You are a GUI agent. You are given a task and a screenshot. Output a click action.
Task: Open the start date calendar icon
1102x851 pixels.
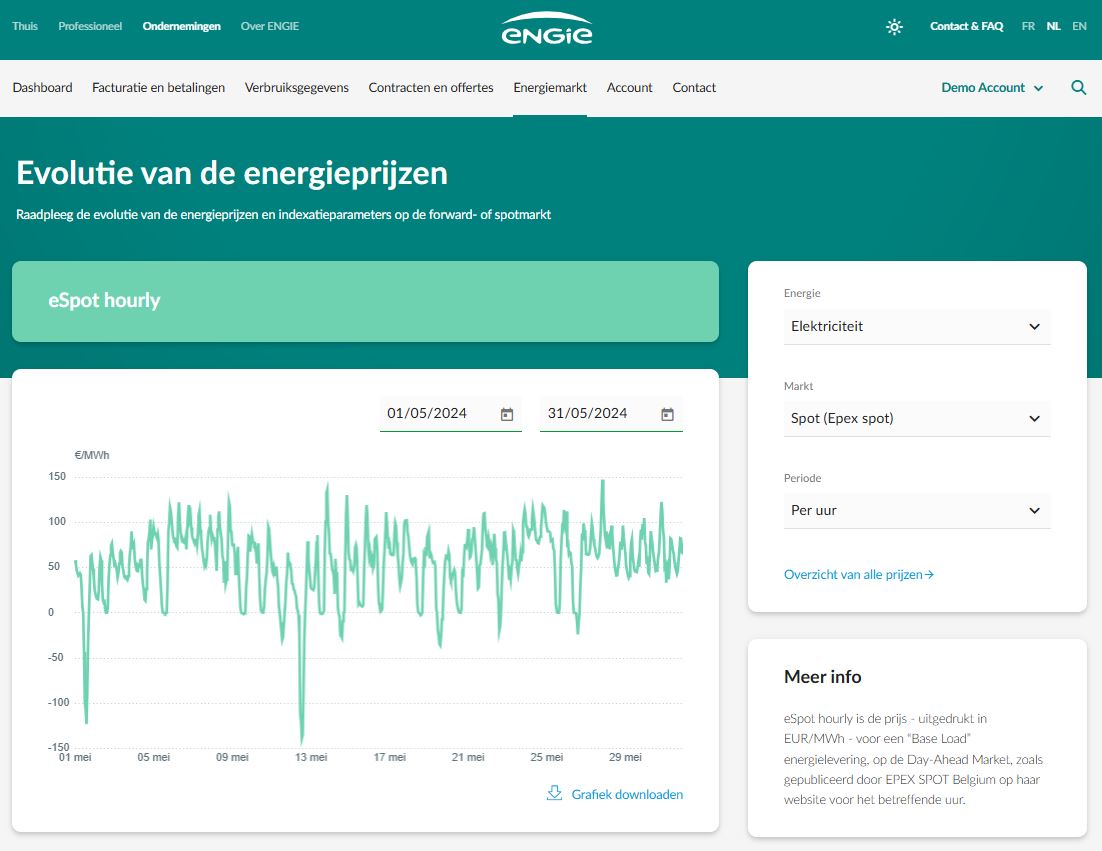[507, 415]
